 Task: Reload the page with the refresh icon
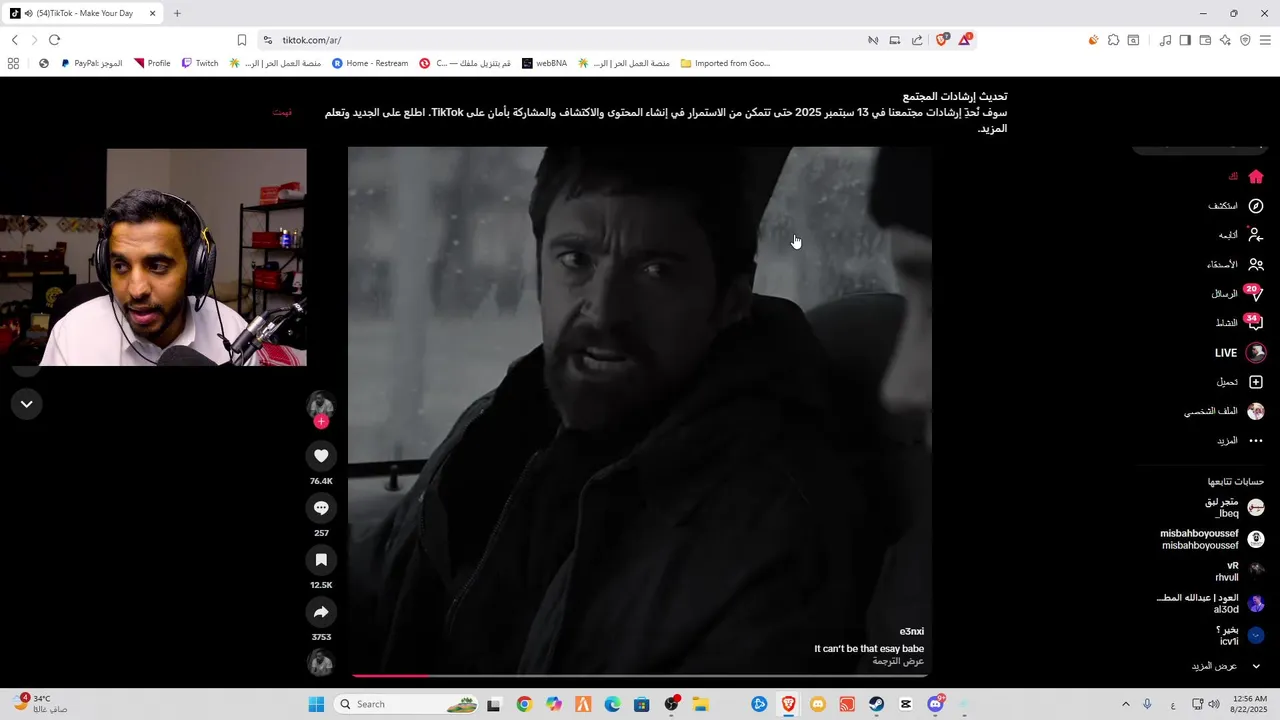[x=54, y=40]
